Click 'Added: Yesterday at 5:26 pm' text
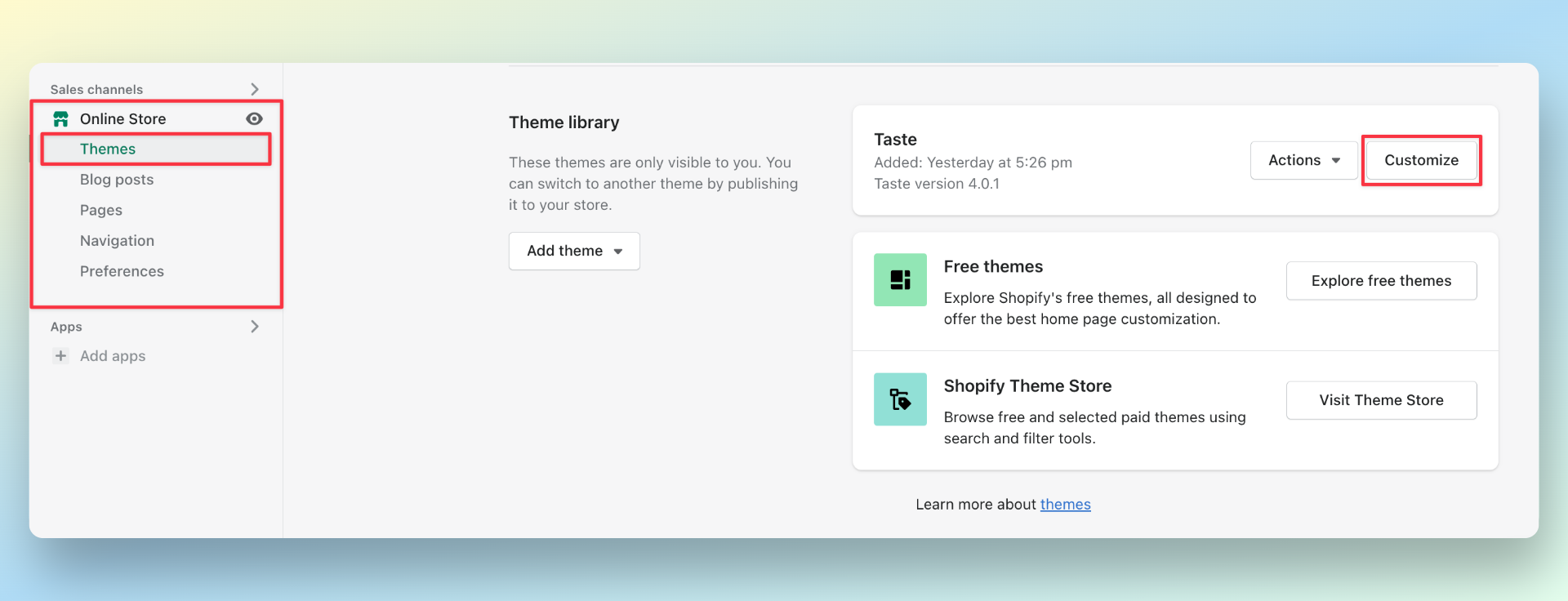The width and height of the screenshot is (1568, 601). click(973, 162)
